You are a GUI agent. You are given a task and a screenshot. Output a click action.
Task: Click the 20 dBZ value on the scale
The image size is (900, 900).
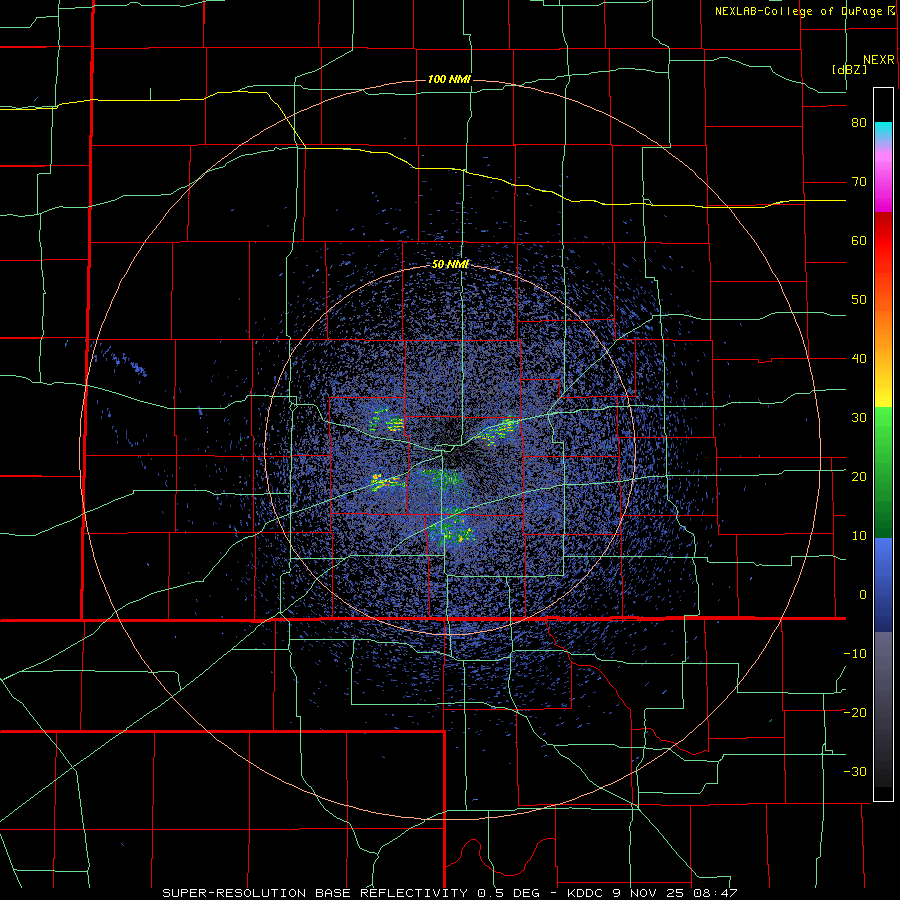point(859,477)
